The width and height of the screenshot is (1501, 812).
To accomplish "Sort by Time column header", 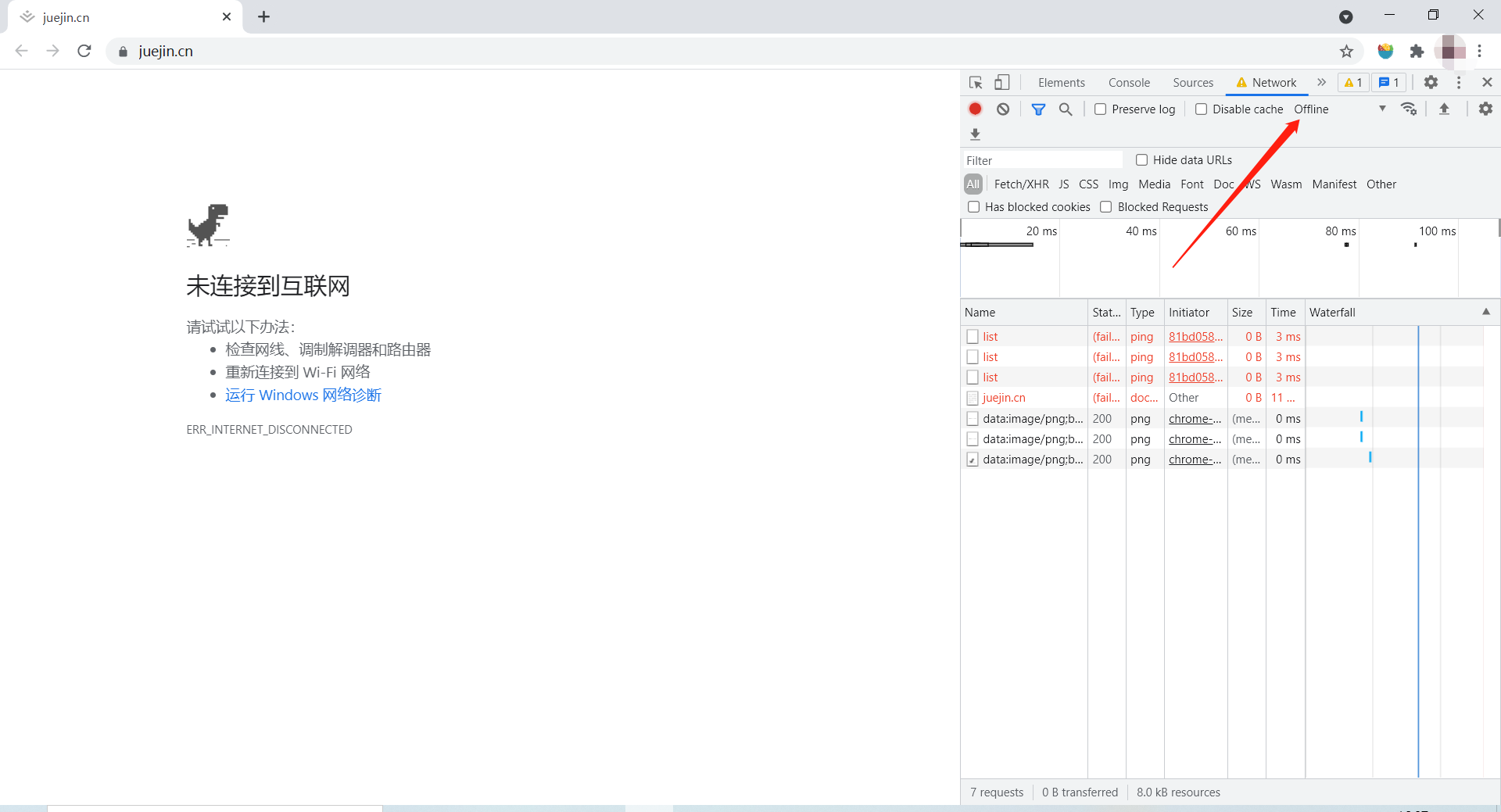I will pos(1284,312).
